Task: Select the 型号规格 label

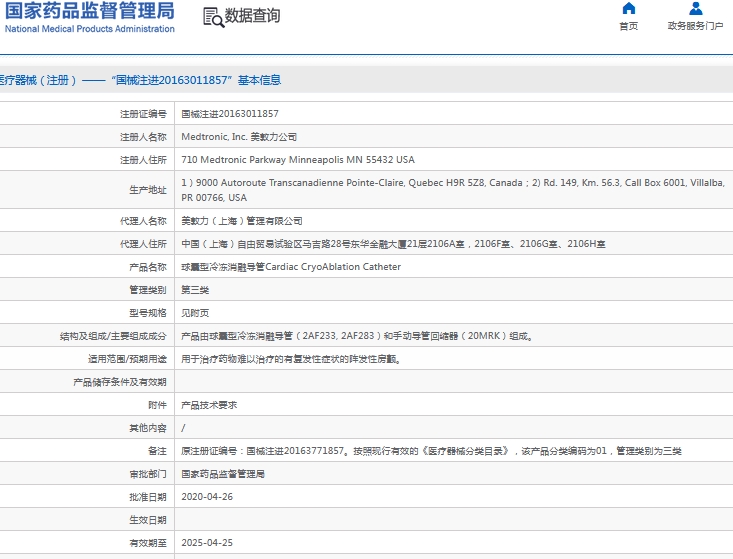Action: (x=148, y=313)
